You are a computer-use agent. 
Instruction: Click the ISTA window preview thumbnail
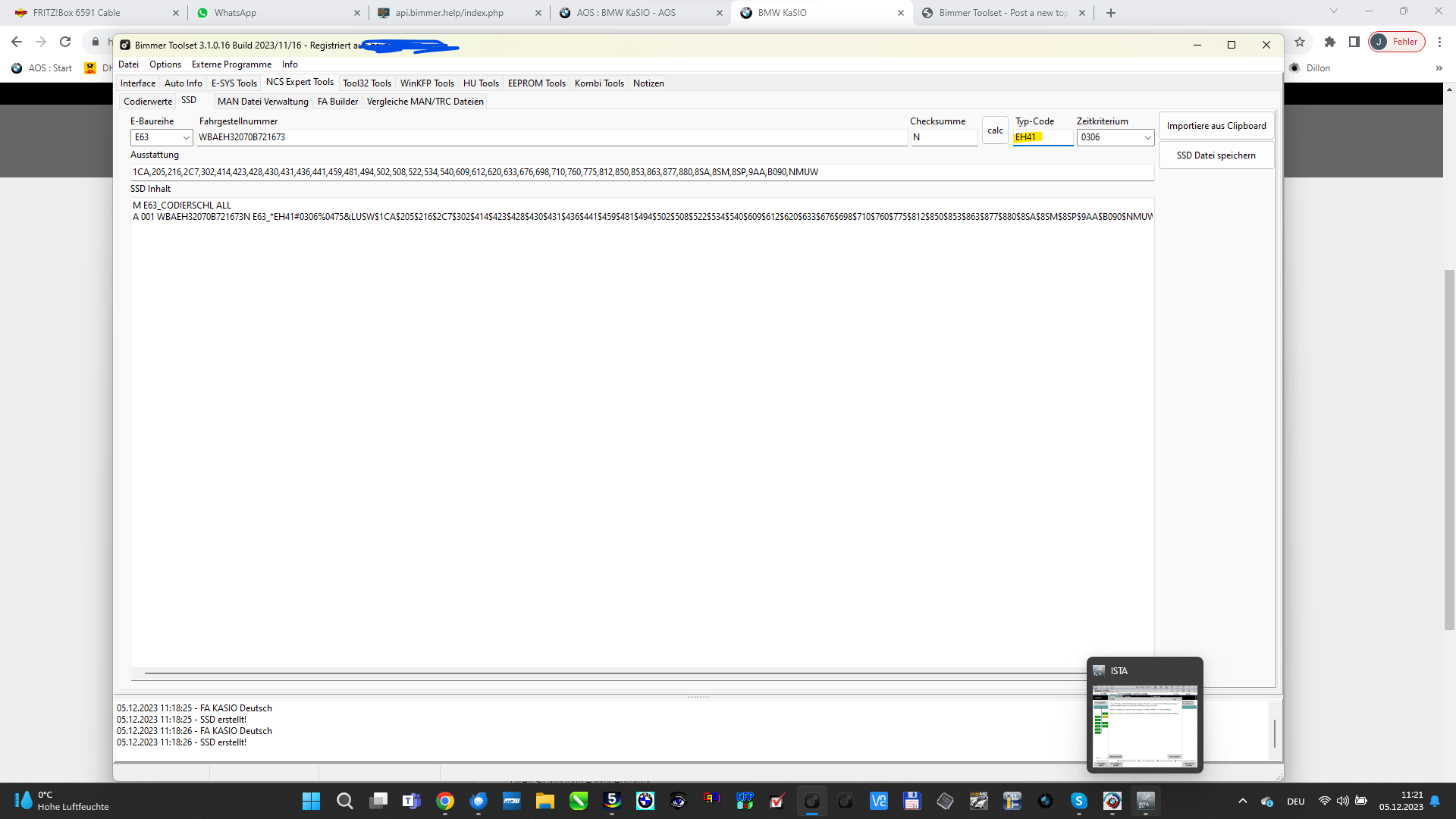[1145, 726]
